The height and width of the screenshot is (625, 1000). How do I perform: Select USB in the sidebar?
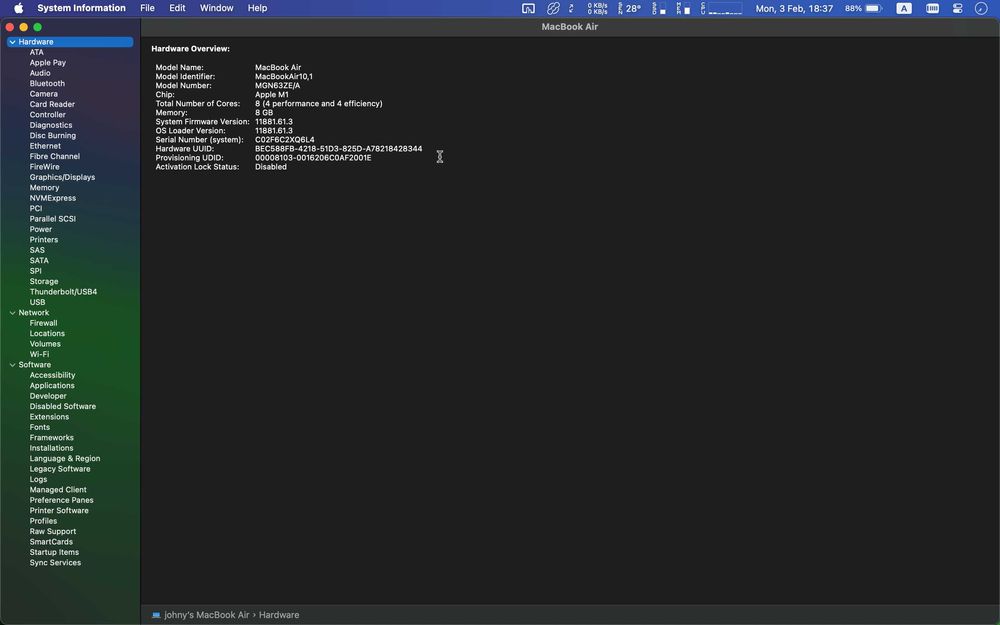(x=37, y=302)
